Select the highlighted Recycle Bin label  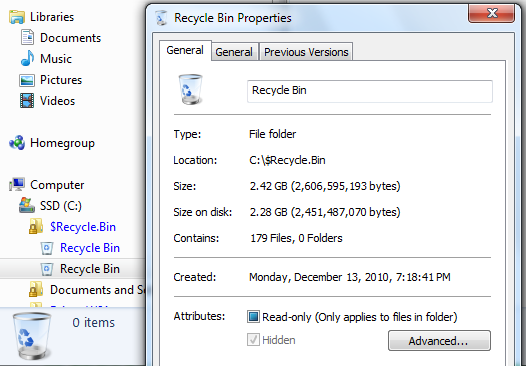[90, 269]
